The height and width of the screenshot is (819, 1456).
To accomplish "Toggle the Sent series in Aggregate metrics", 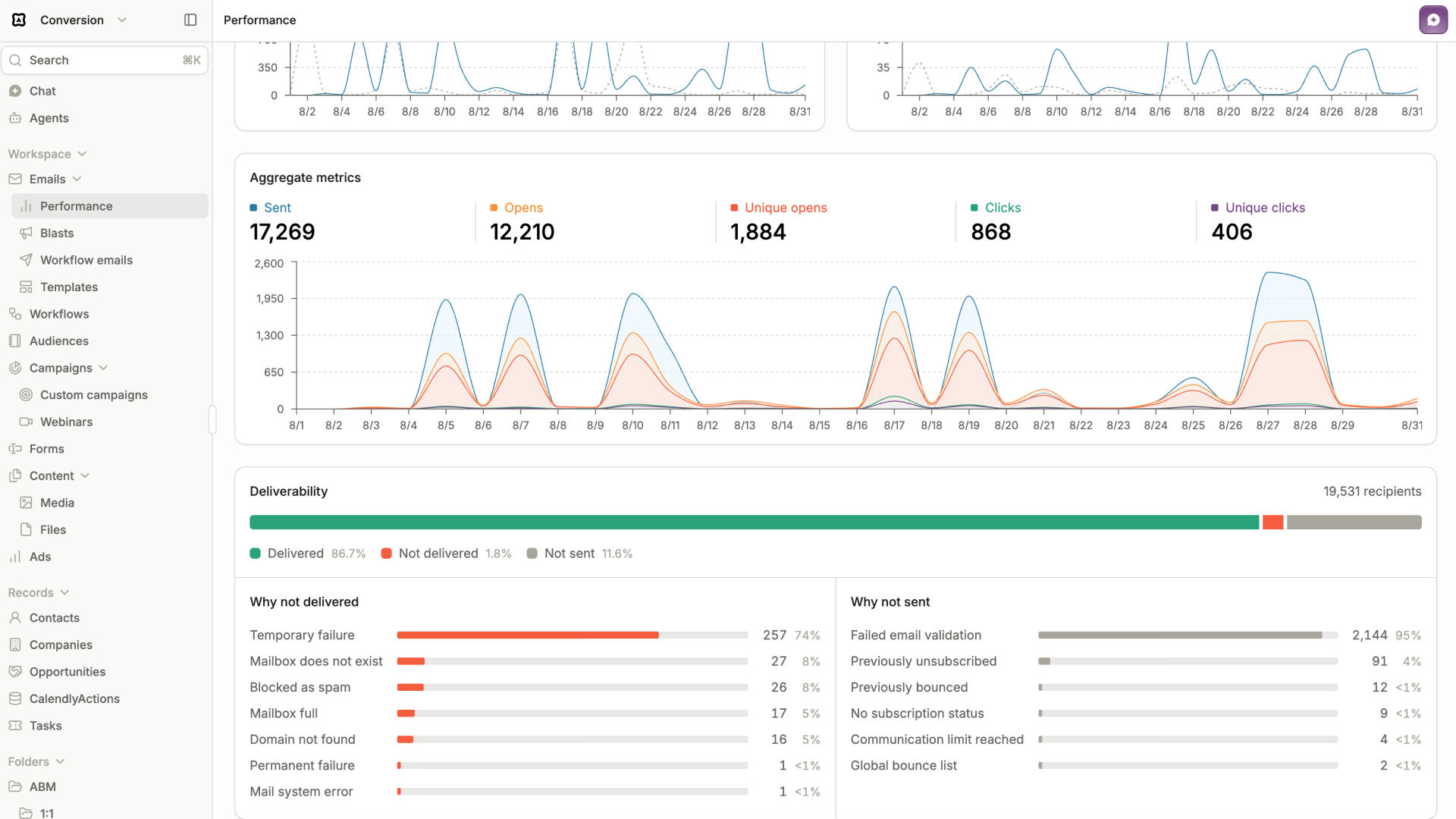I will point(271,208).
